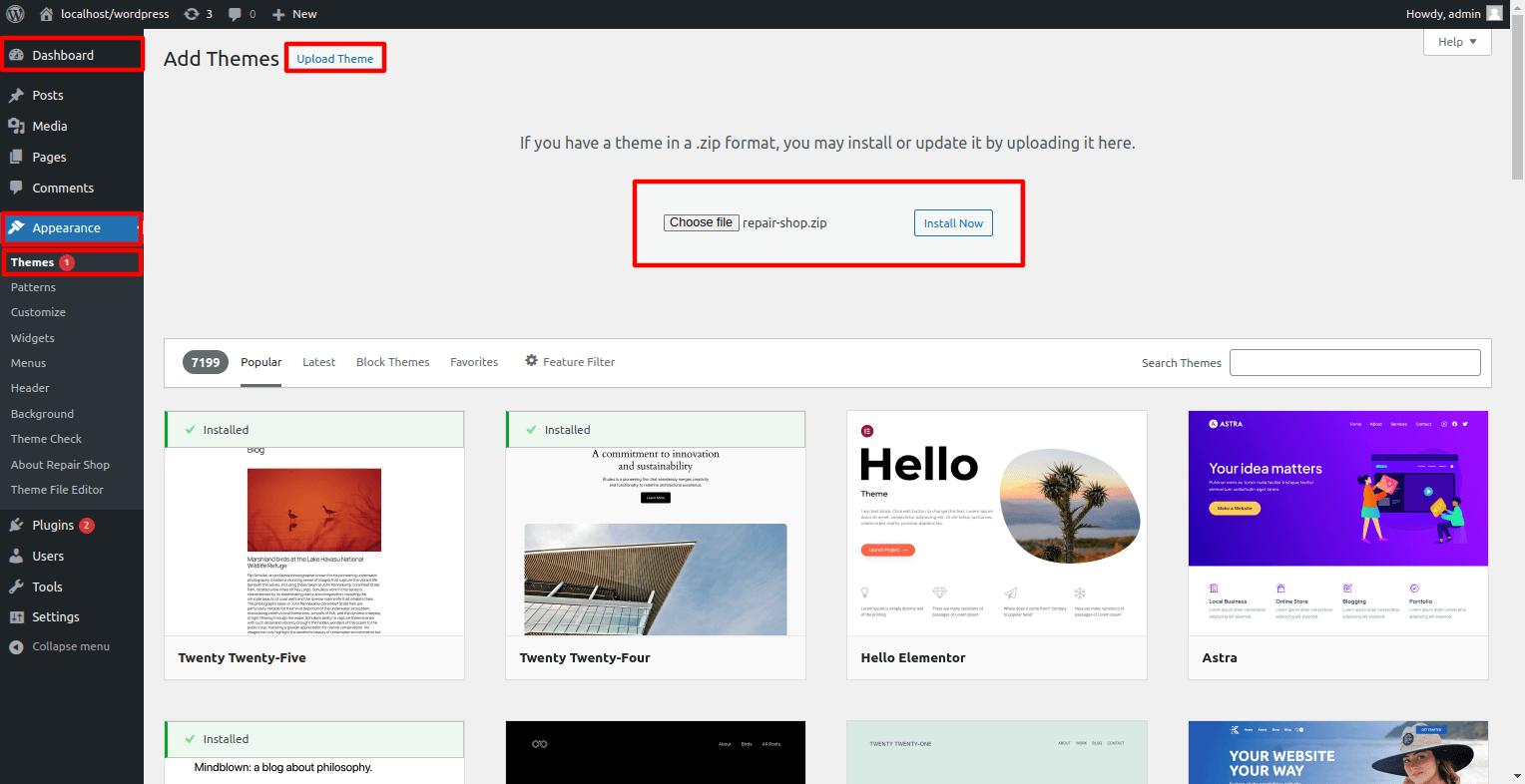Image resolution: width=1525 pixels, height=784 pixels.
Task: Open the New content dropdown
Action: click(x=294, y=14)
